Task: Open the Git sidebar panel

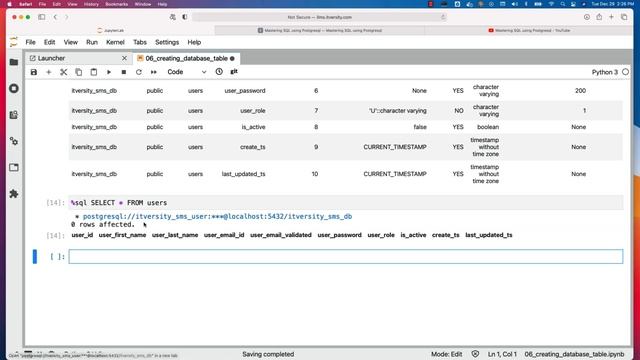Action: (x=14, y=115)
